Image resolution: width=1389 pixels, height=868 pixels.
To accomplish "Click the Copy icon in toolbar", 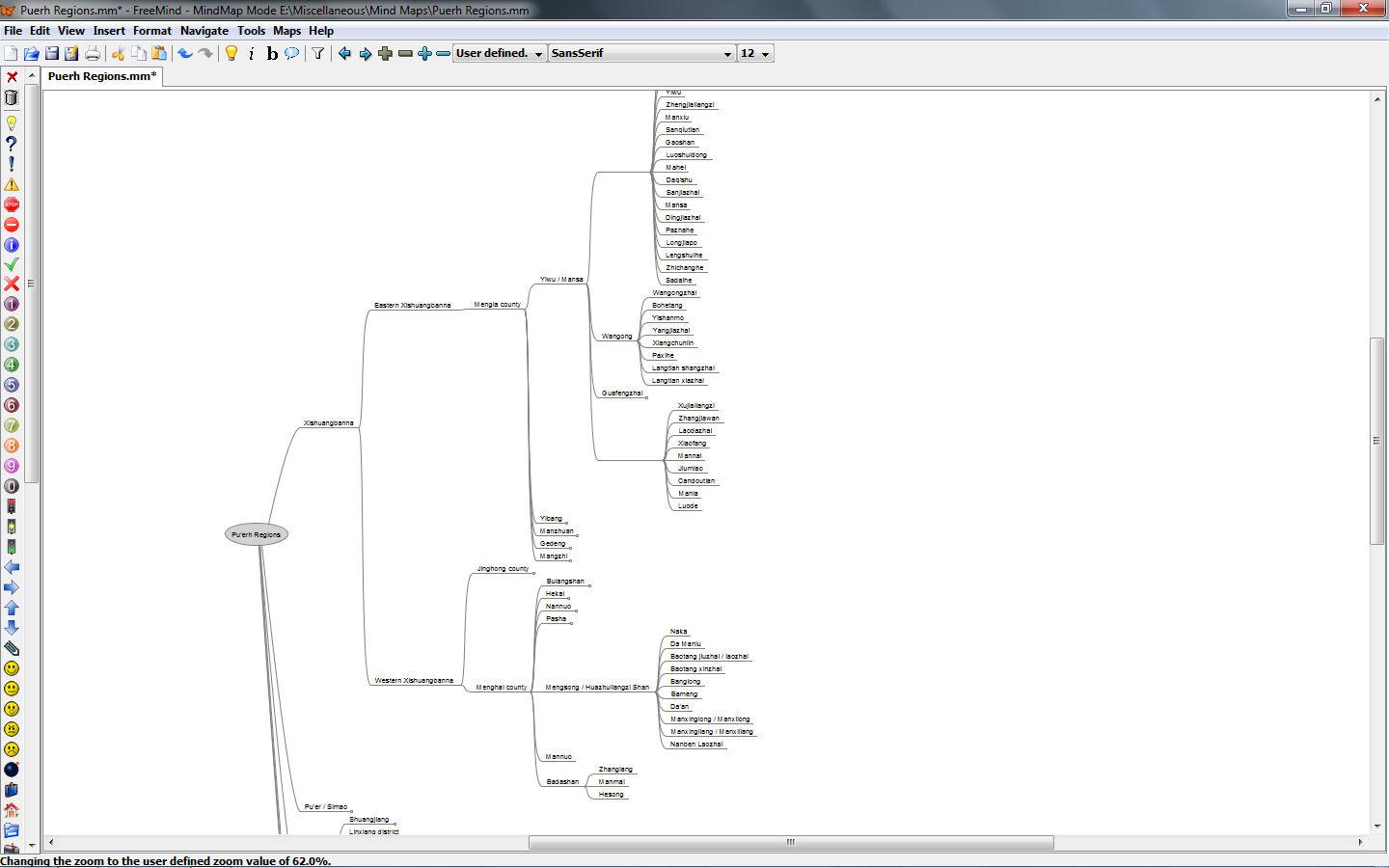I will point(139,53).
